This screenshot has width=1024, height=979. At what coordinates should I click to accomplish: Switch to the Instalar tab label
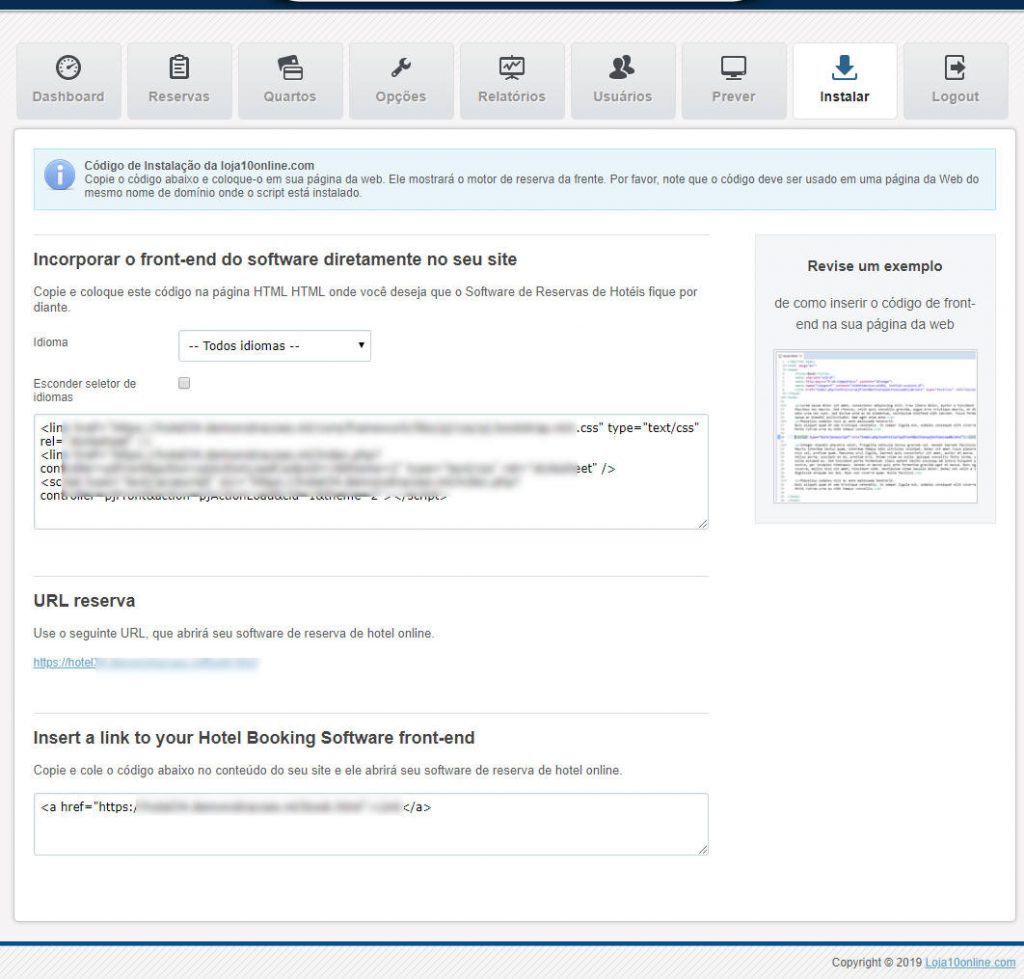click(845, 97)
